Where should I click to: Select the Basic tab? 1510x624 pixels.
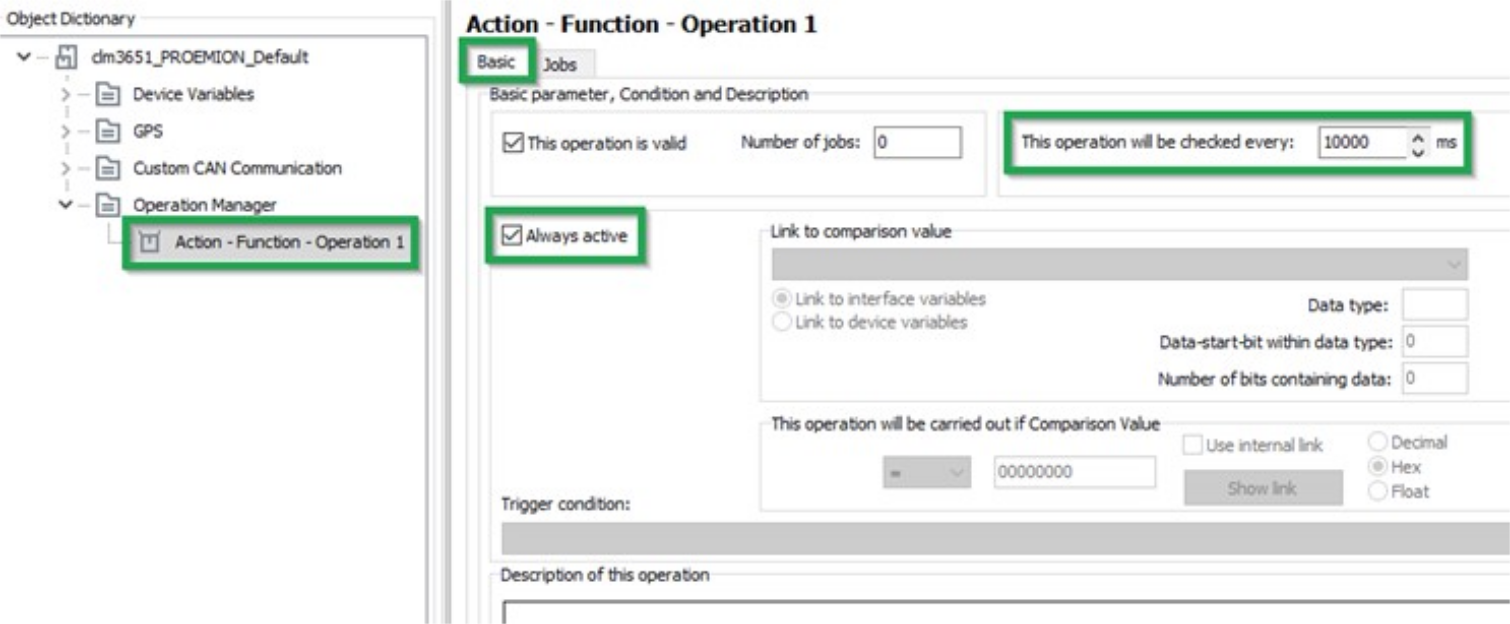pos(496,62)
